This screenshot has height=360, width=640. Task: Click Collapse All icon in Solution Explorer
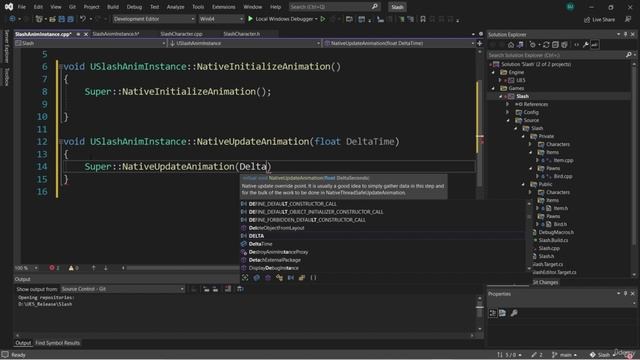pos(555,45)
